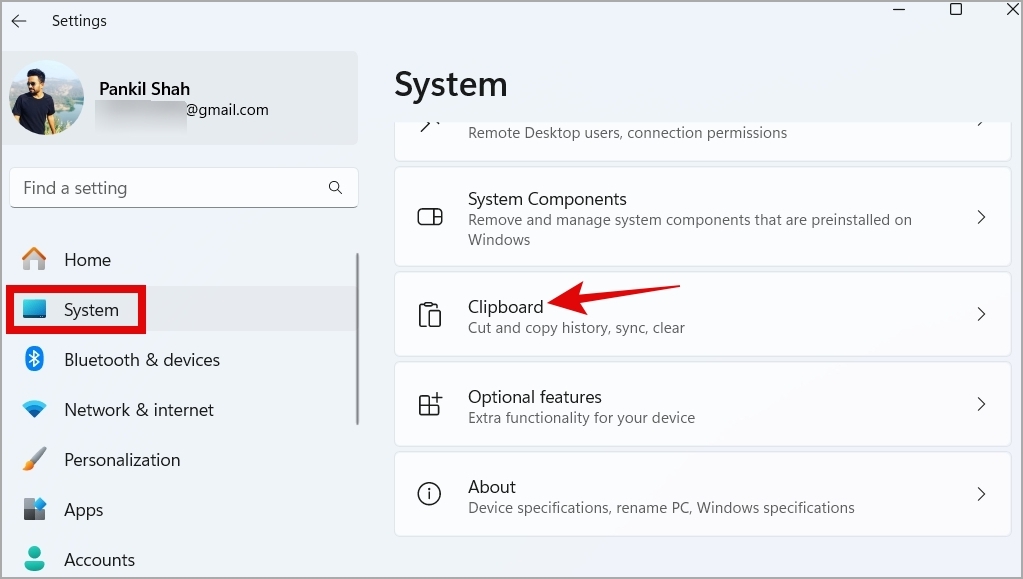Click the Bluetooth icon
The width and height of the screenshot is (1023, 579).
pos(34,359)
